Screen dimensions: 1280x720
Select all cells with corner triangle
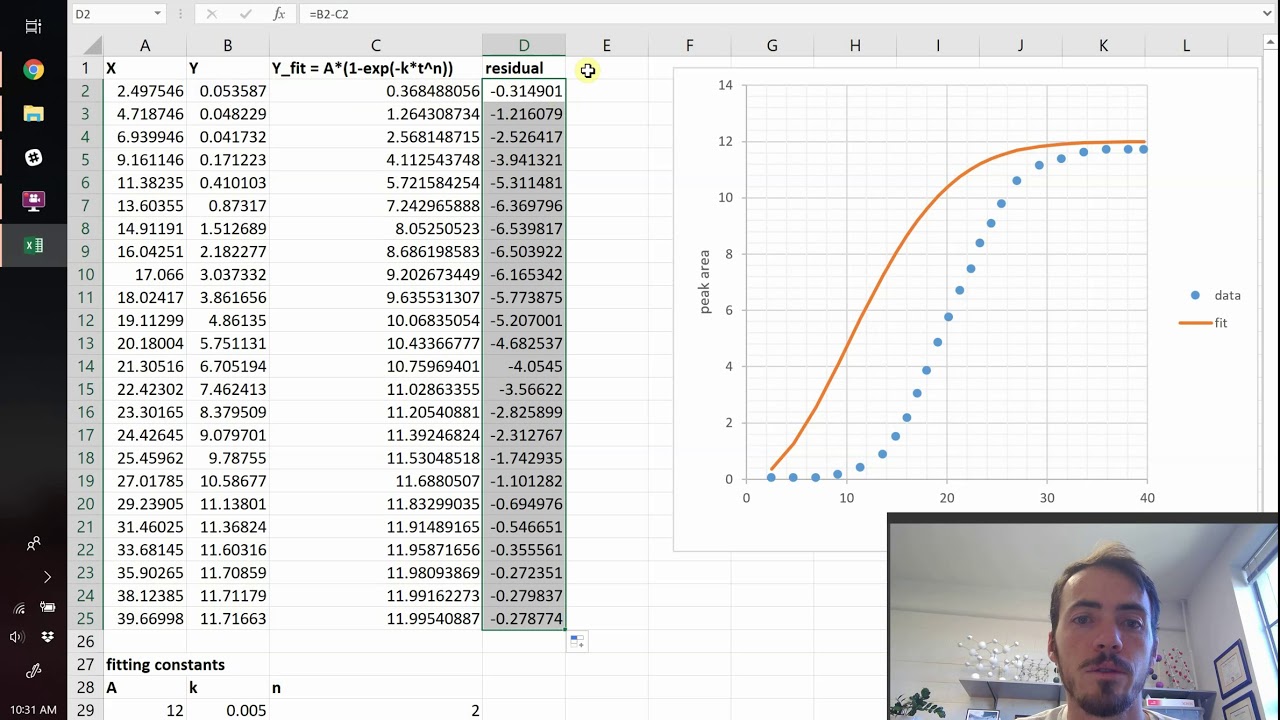click(x=92, y=46)
